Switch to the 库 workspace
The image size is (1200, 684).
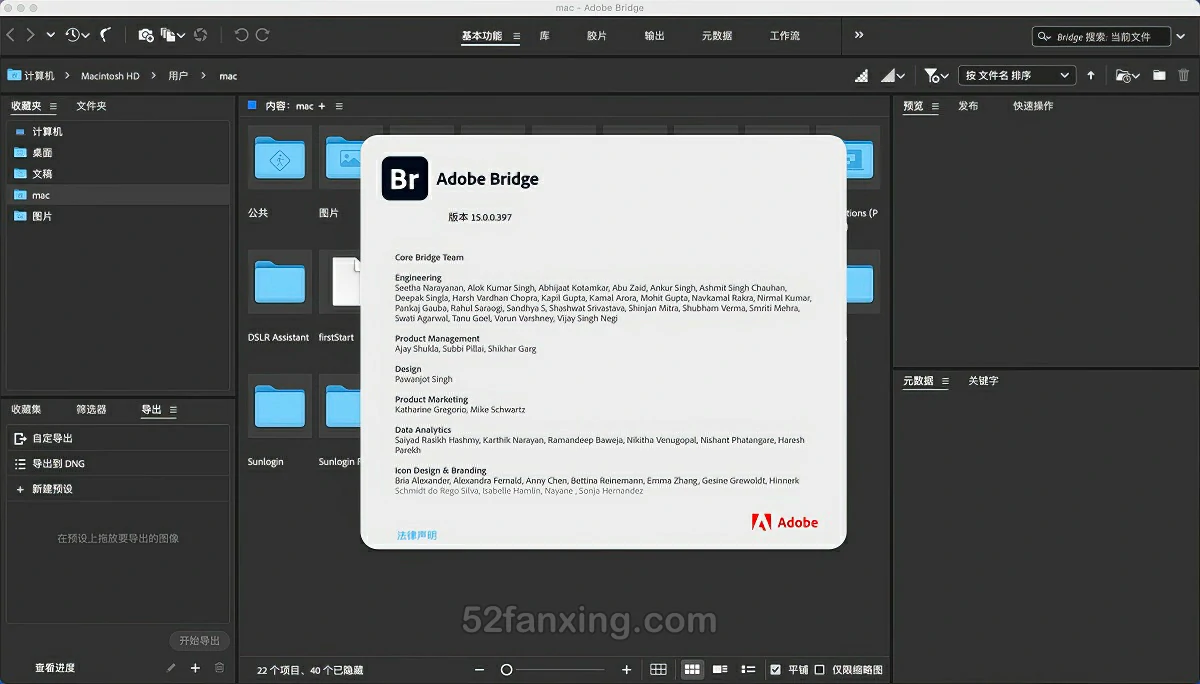tap(544, 36)
